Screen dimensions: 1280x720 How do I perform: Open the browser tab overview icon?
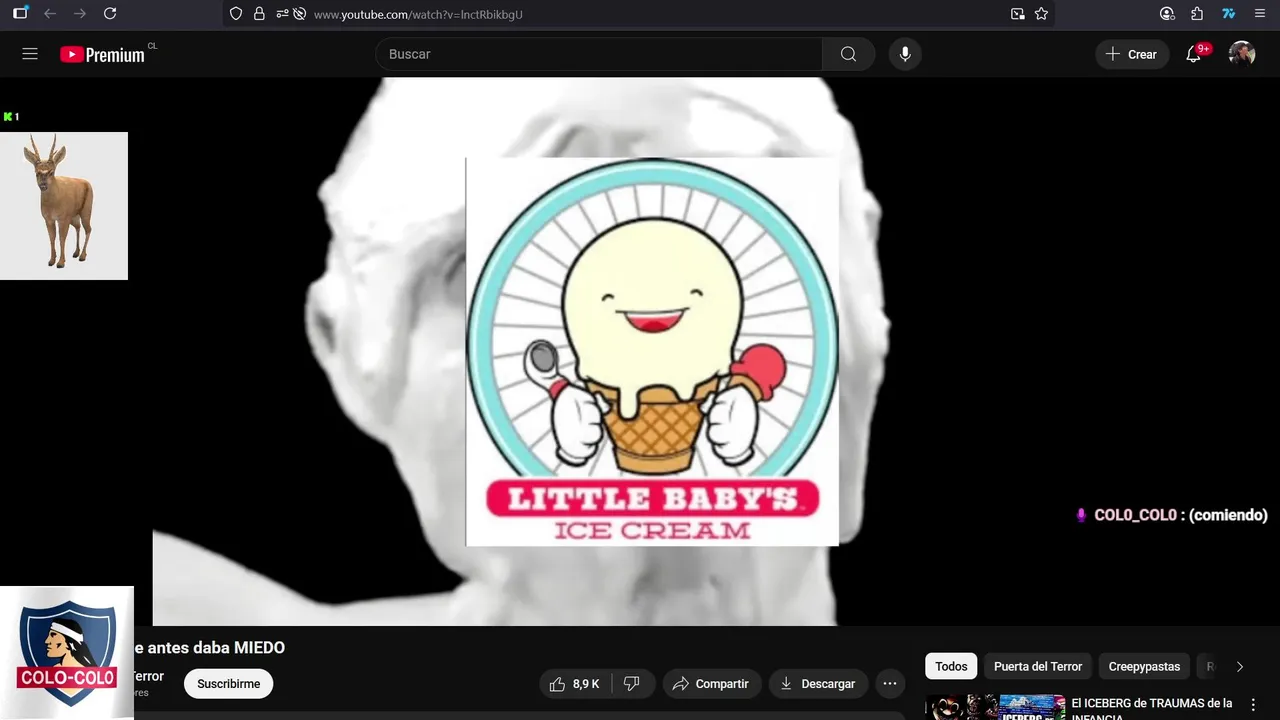pyautogui.click(x=20, y=13)
